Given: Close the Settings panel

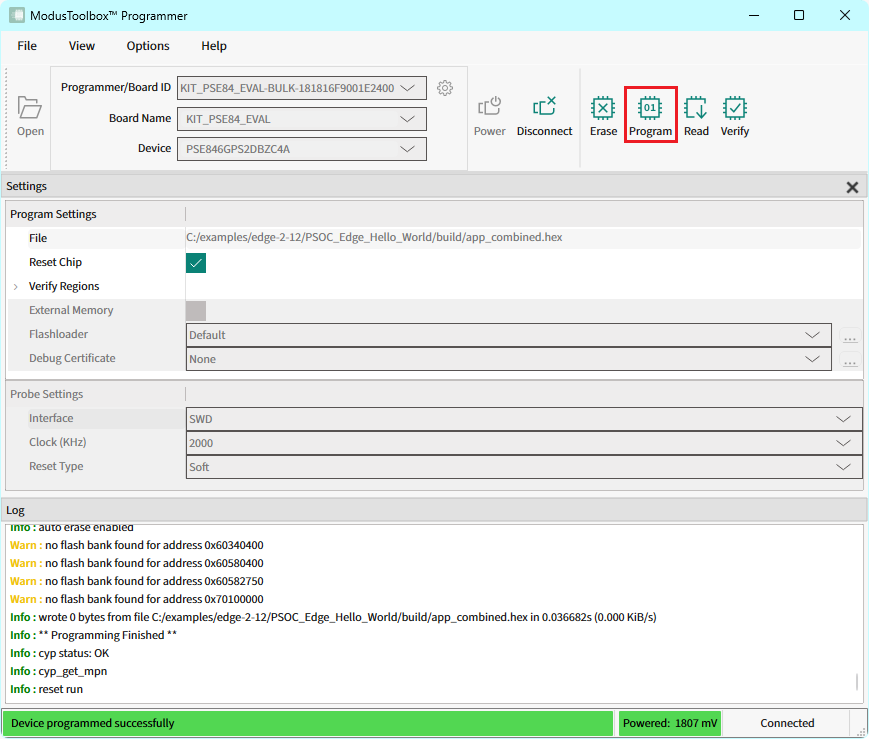Looking at the screenshot, I should pos(852,187).
